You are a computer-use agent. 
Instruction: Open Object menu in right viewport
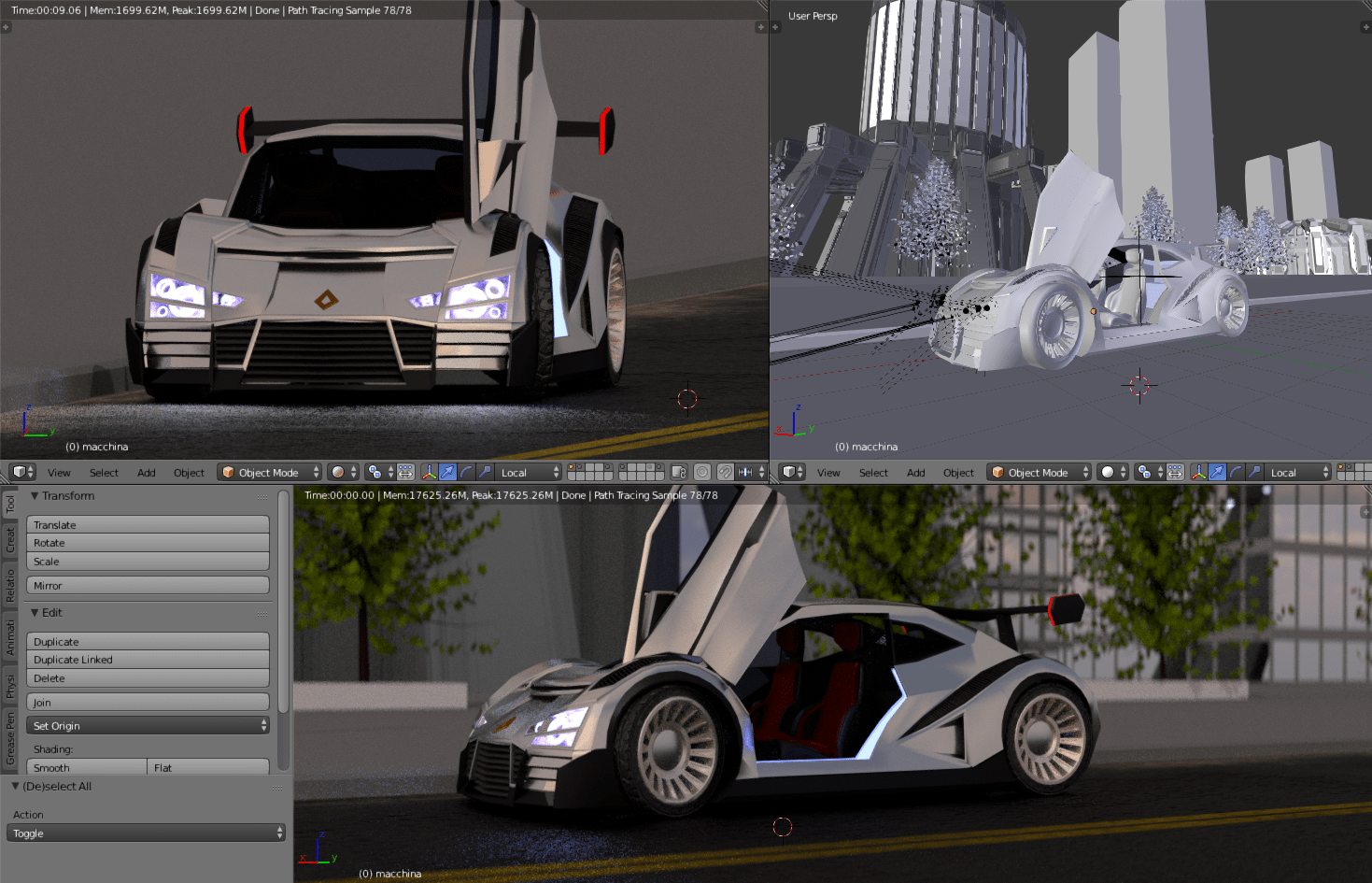click(958, 473)
